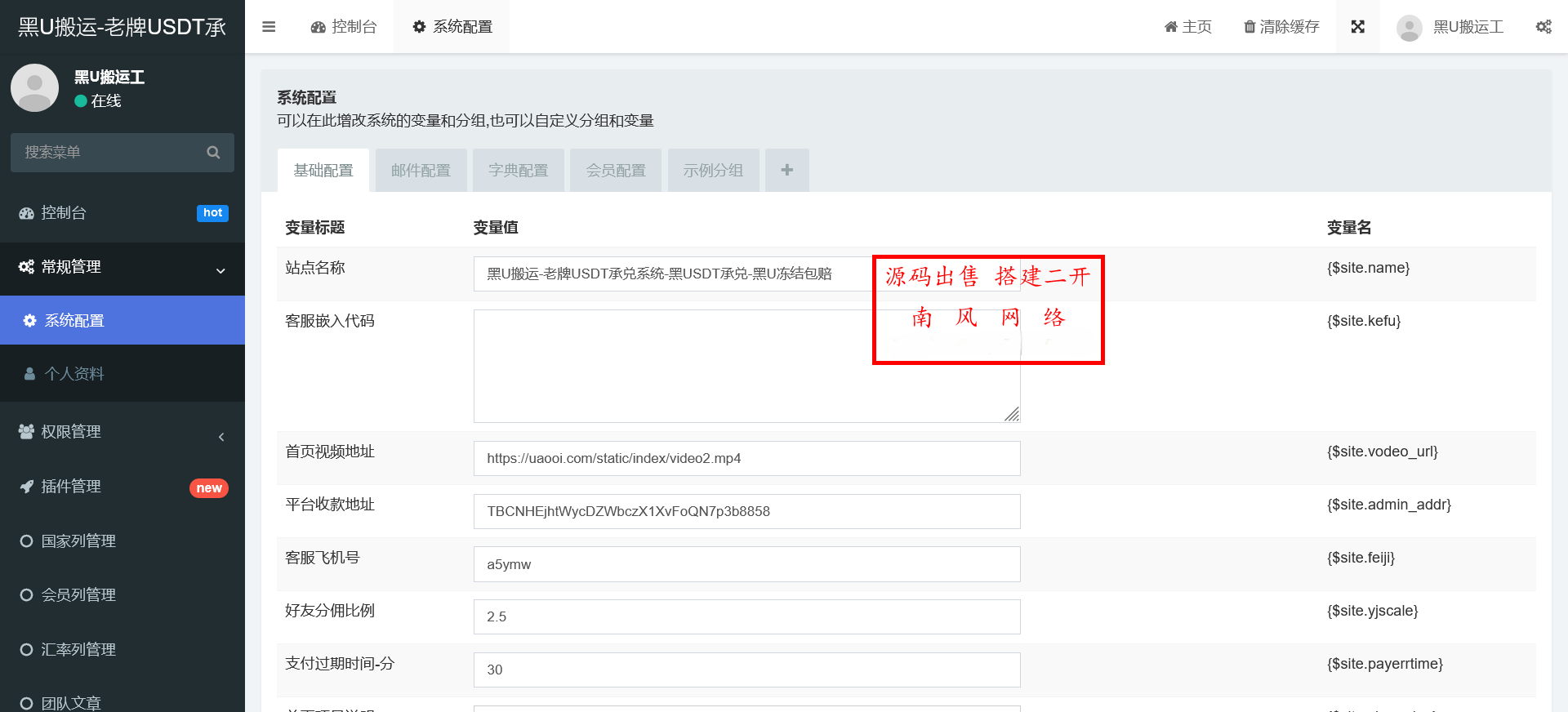Switch to the 邮件配置 tab
This screenshot has height=712, width=1568.
coord(421,170)
